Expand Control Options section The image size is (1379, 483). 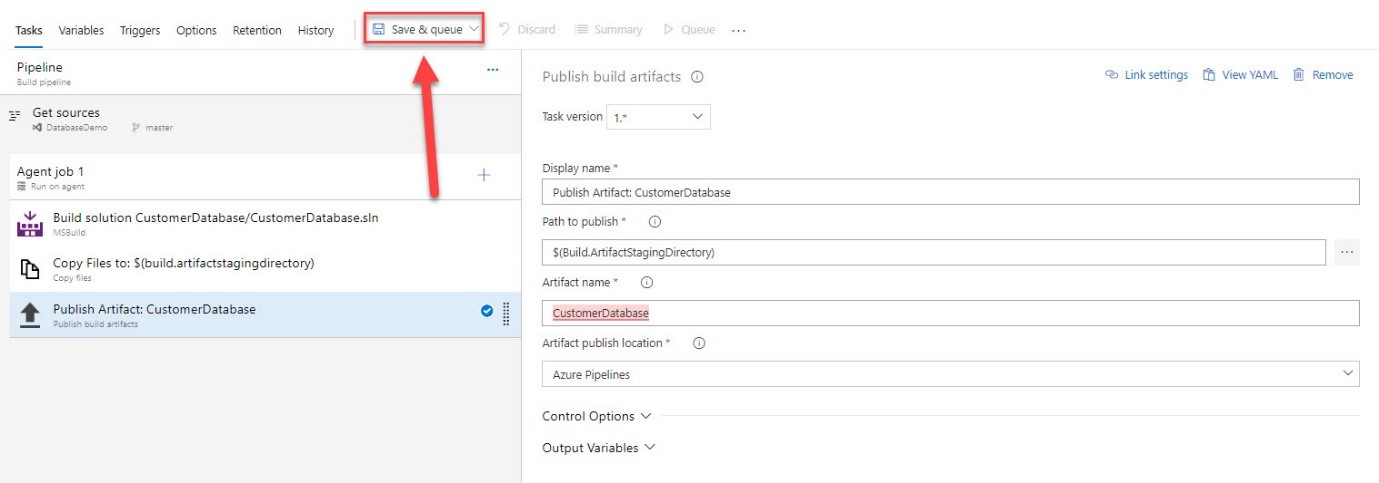[596, 416]
